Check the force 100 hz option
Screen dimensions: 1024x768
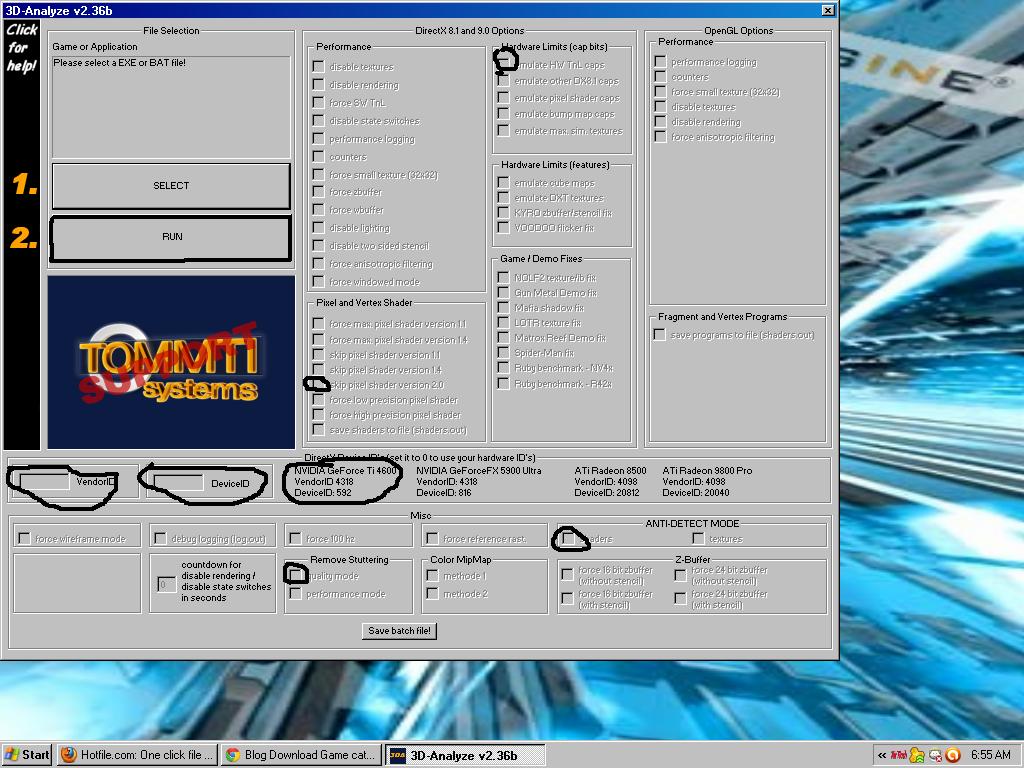pyautogui.click(x=295, y=538)
